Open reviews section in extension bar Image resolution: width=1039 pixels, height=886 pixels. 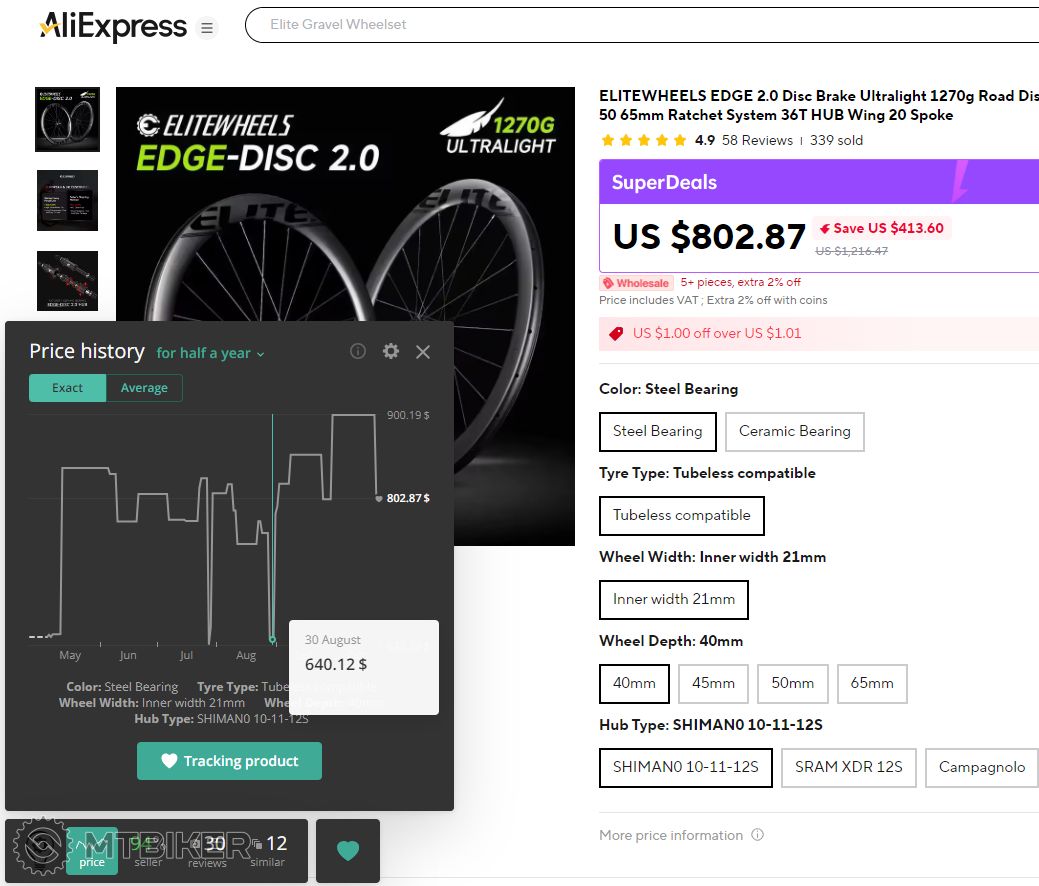[208, 851]
